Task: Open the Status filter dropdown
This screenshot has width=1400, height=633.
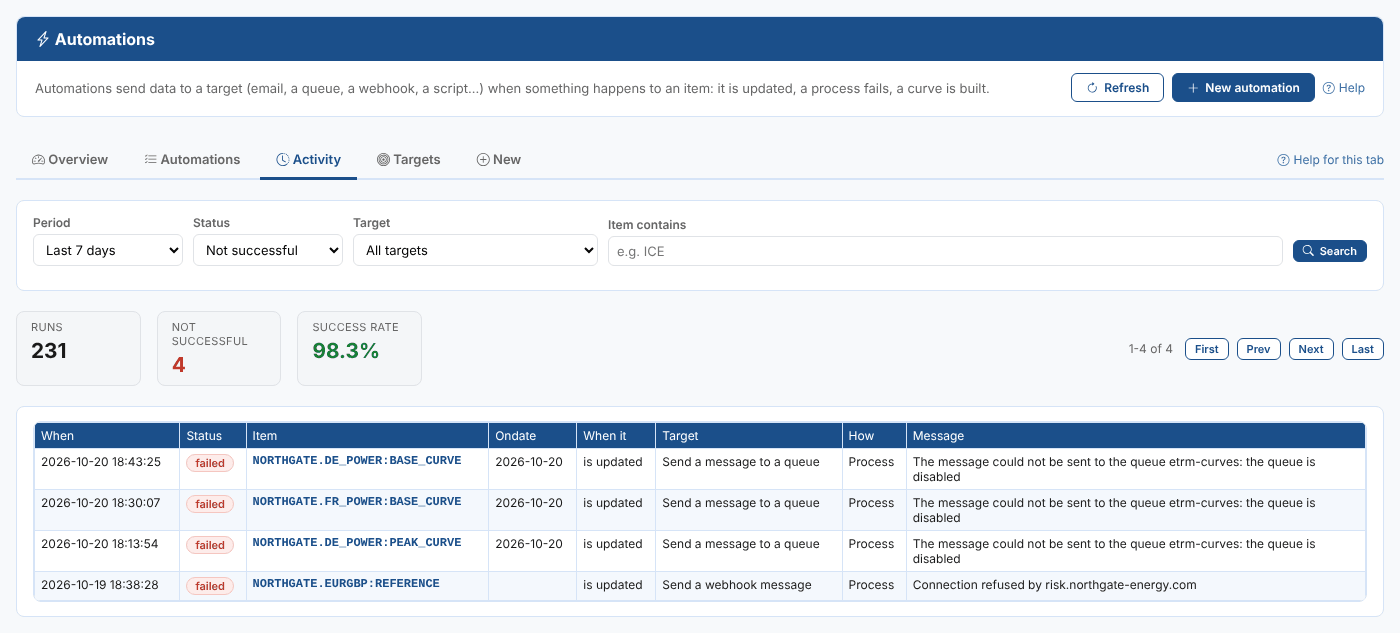Action: coord(268,250)
